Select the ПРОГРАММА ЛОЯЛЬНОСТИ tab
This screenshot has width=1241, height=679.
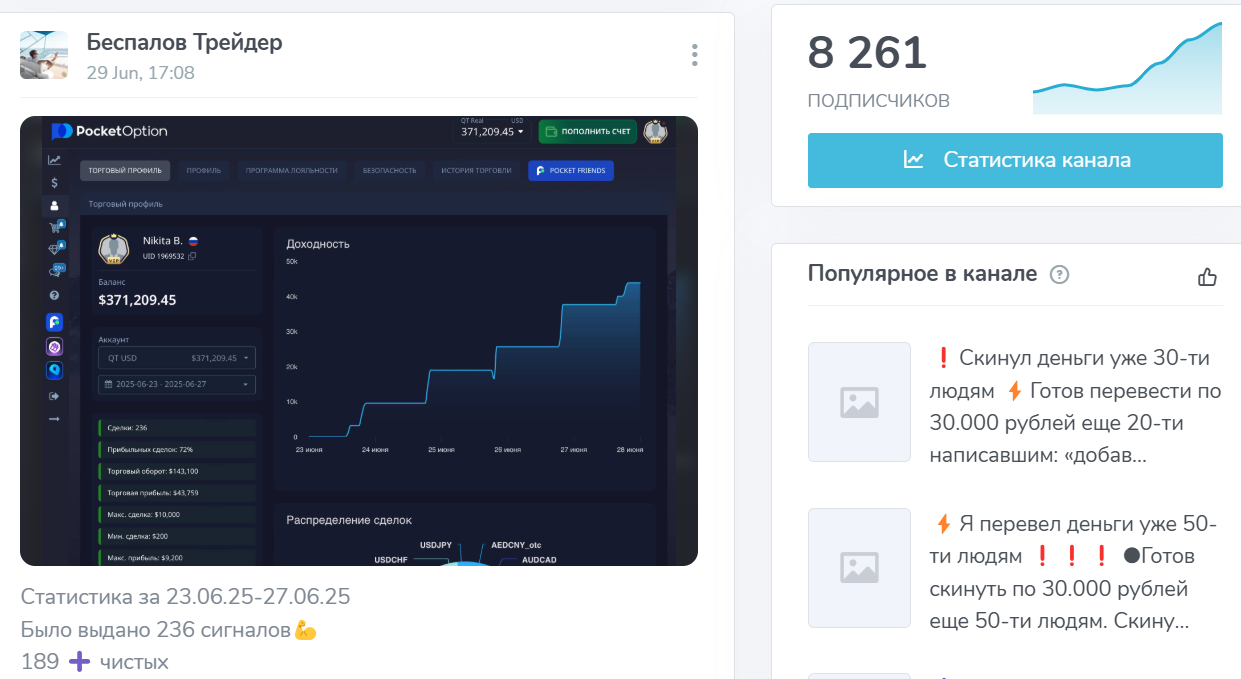pos(292,171)
